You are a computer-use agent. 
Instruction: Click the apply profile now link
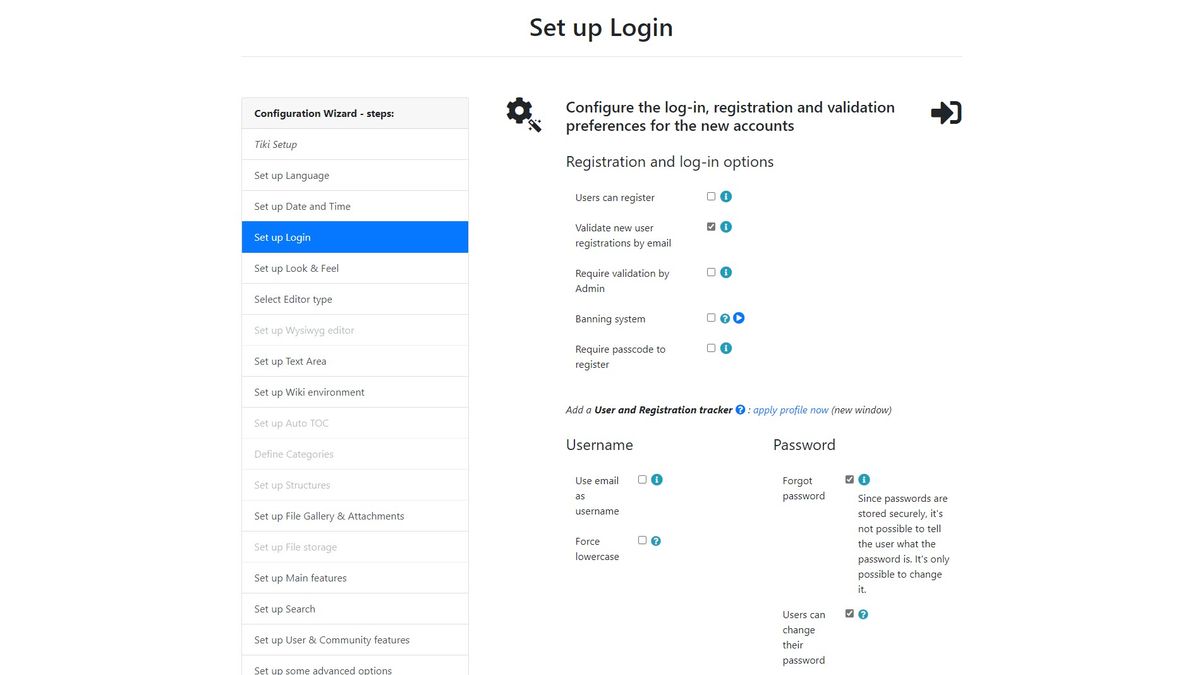point(790,409)
